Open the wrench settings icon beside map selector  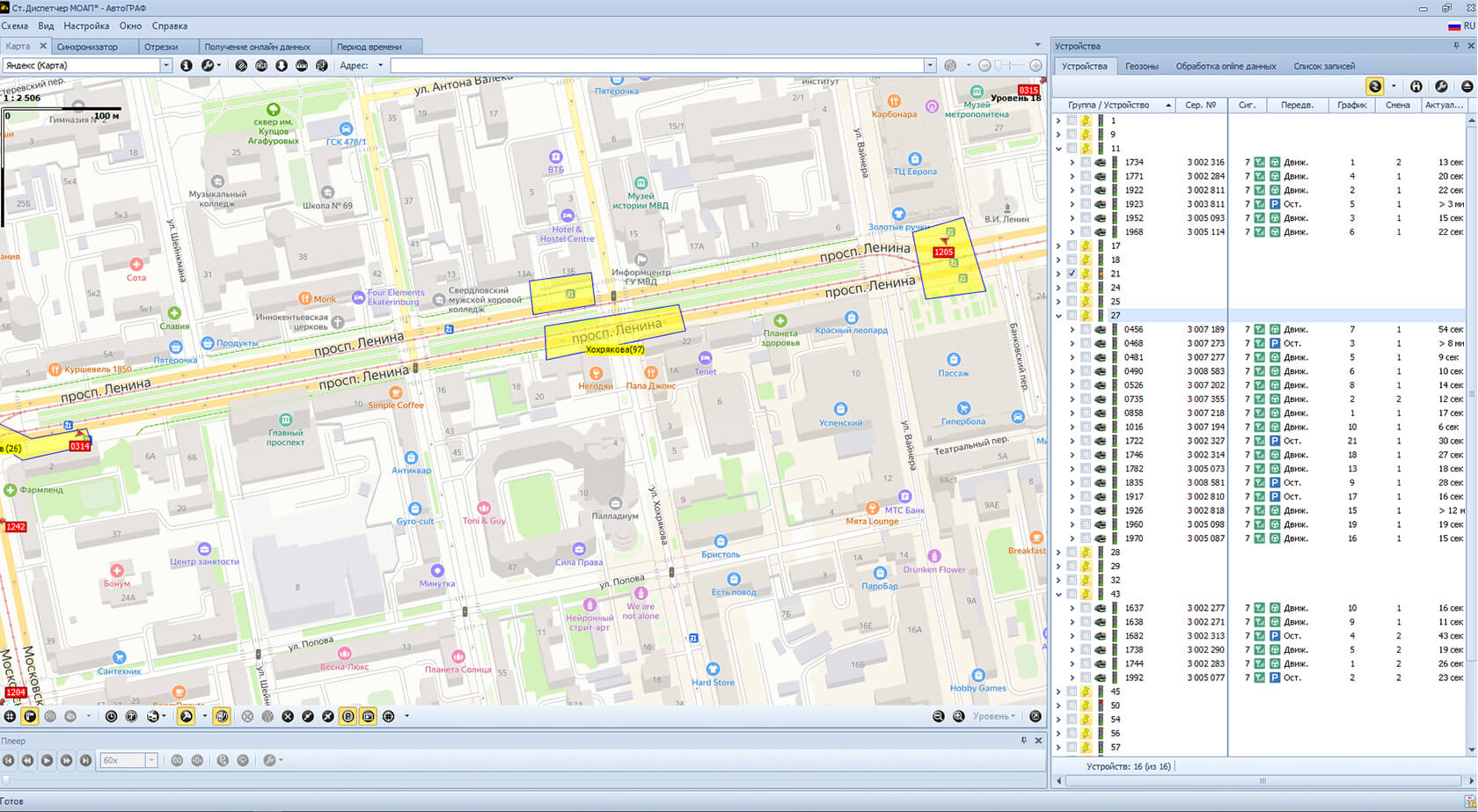tap(208, 65)
